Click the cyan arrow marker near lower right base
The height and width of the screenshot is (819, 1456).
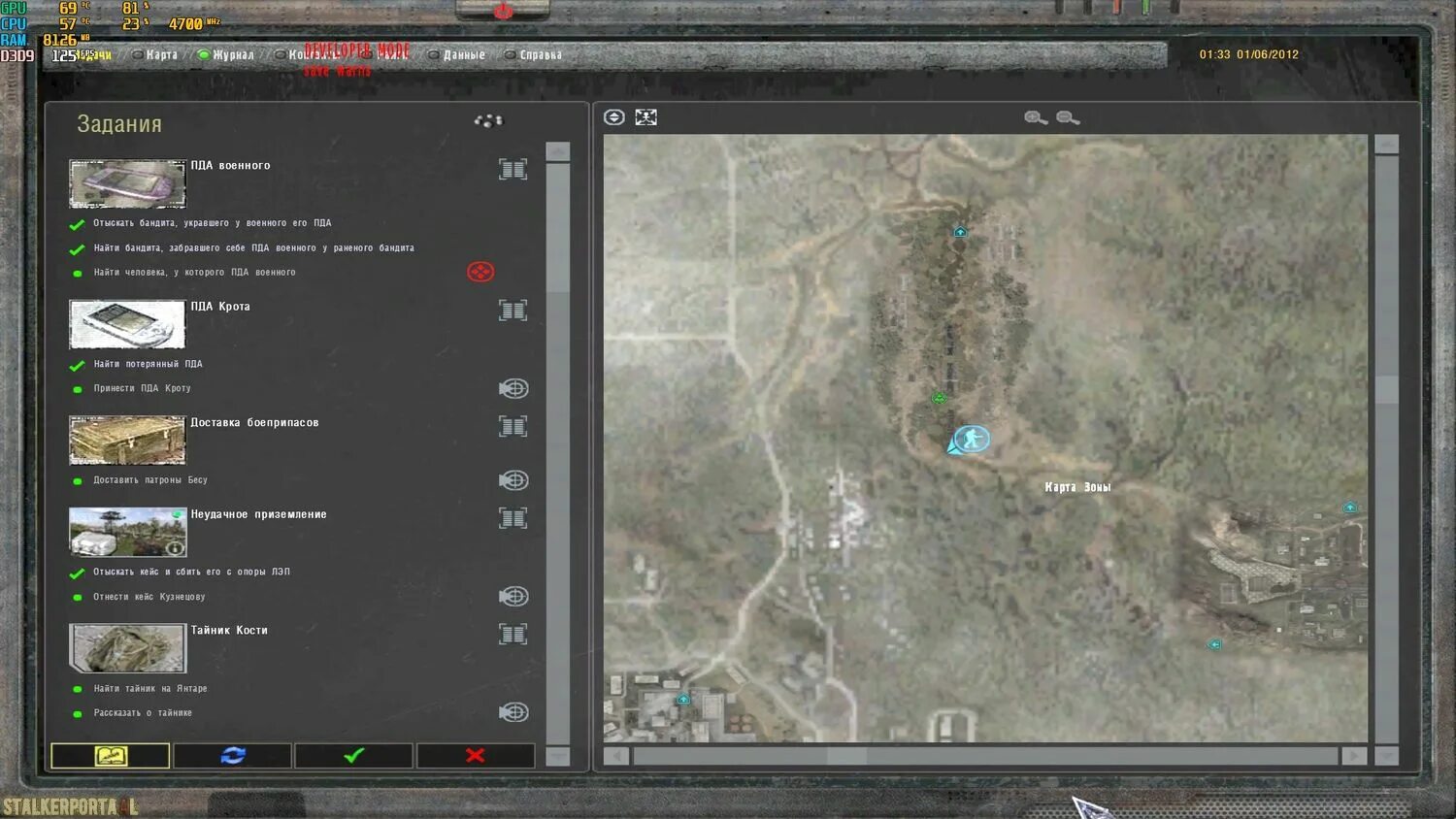1213,644
